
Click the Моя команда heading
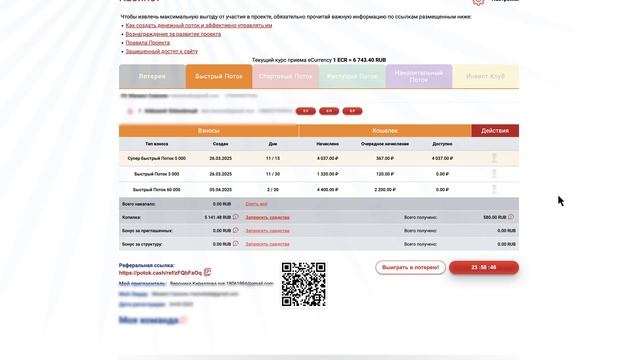(x=149, y=320)
